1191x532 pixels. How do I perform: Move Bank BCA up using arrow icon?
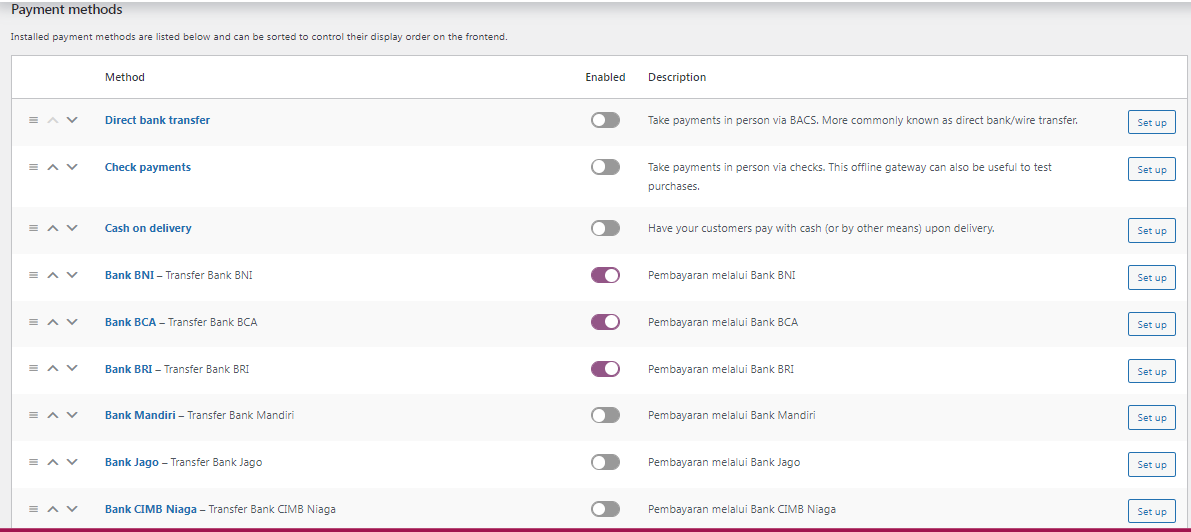coord(52,322)
